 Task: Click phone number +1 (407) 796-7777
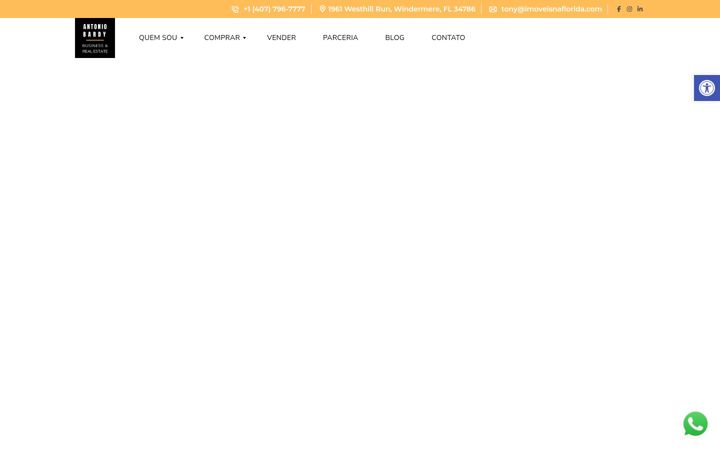pyautogui.click(x=274, y=9)
